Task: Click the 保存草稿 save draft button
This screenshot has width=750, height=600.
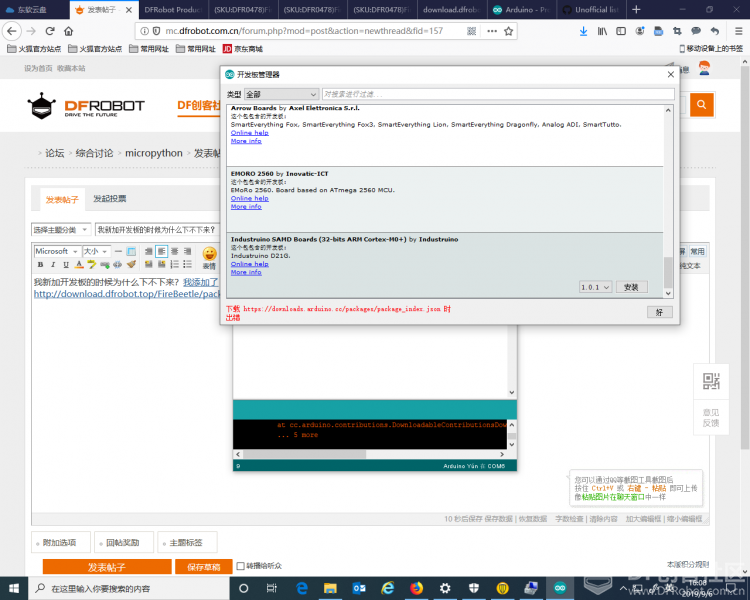Action: click(x=203, y=567)
